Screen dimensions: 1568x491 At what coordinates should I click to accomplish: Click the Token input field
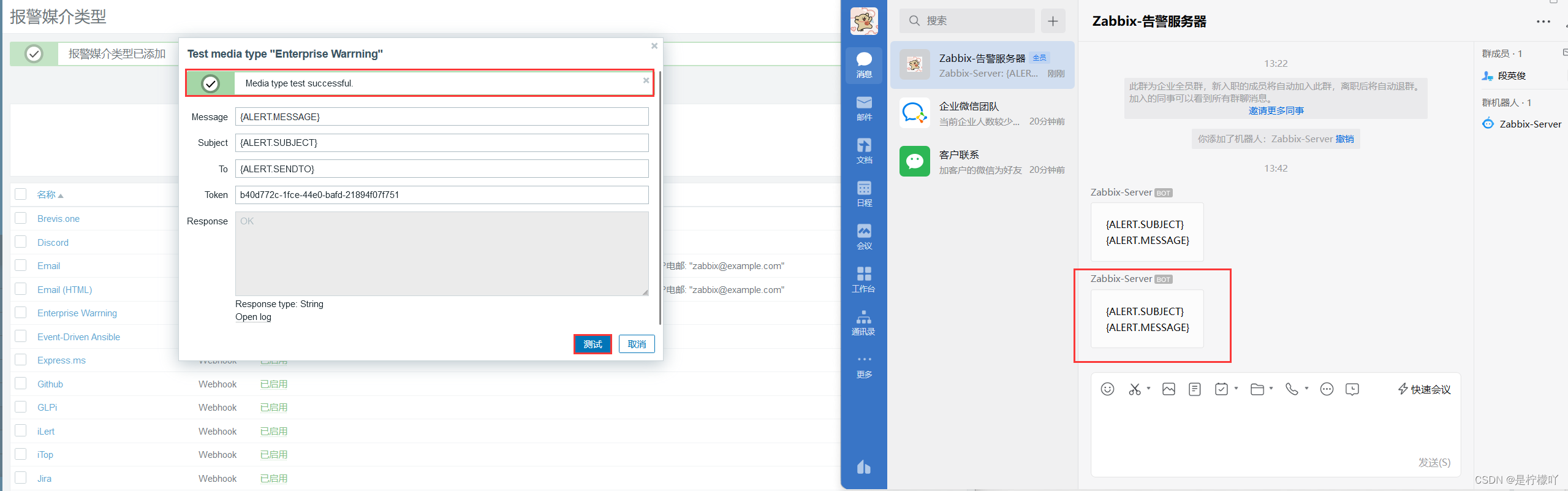442,195
